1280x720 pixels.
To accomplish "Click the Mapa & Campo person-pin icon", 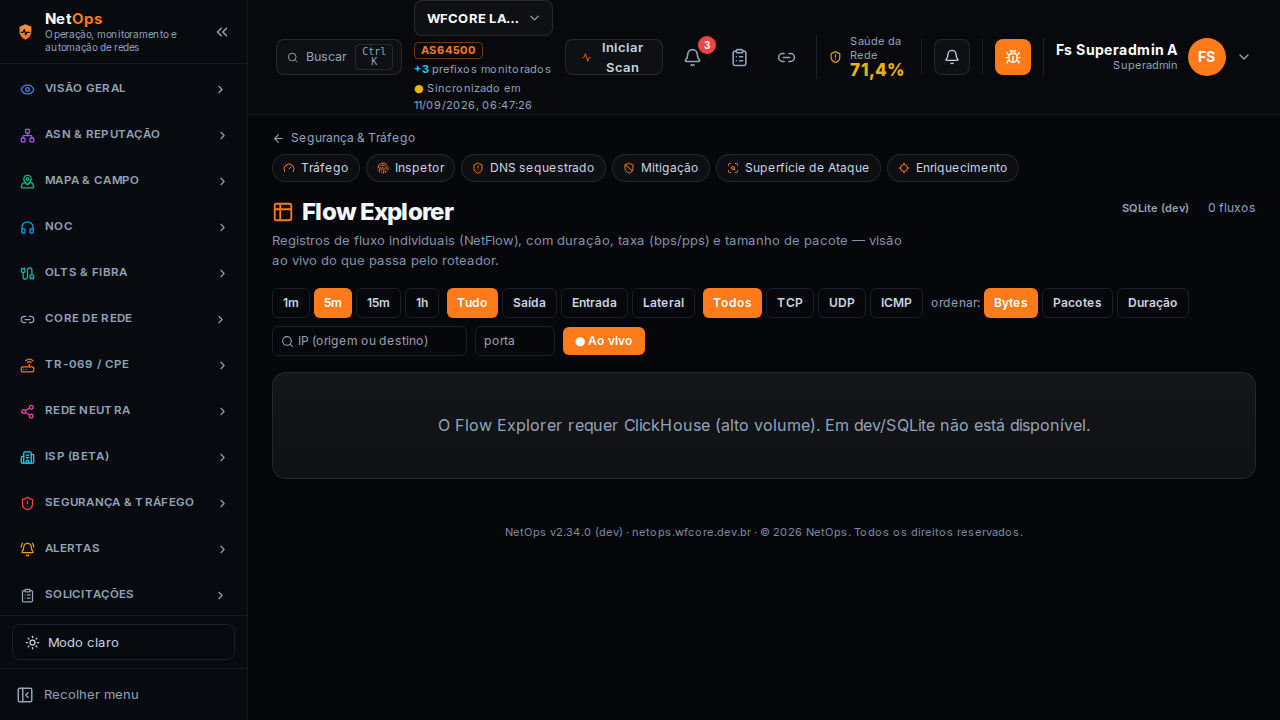I will pos(28,181).
